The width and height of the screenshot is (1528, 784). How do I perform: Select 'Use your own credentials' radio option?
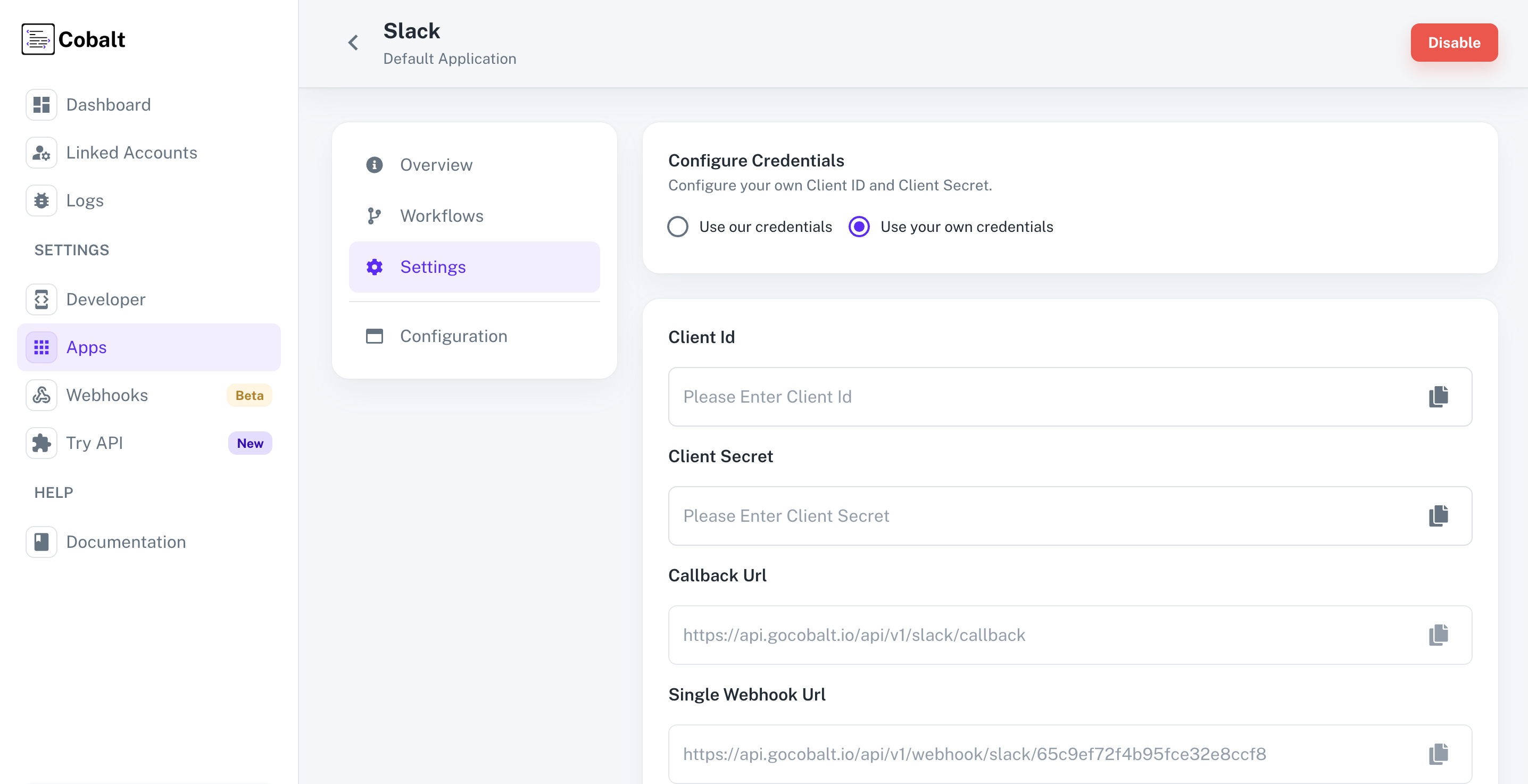point(859,227)
